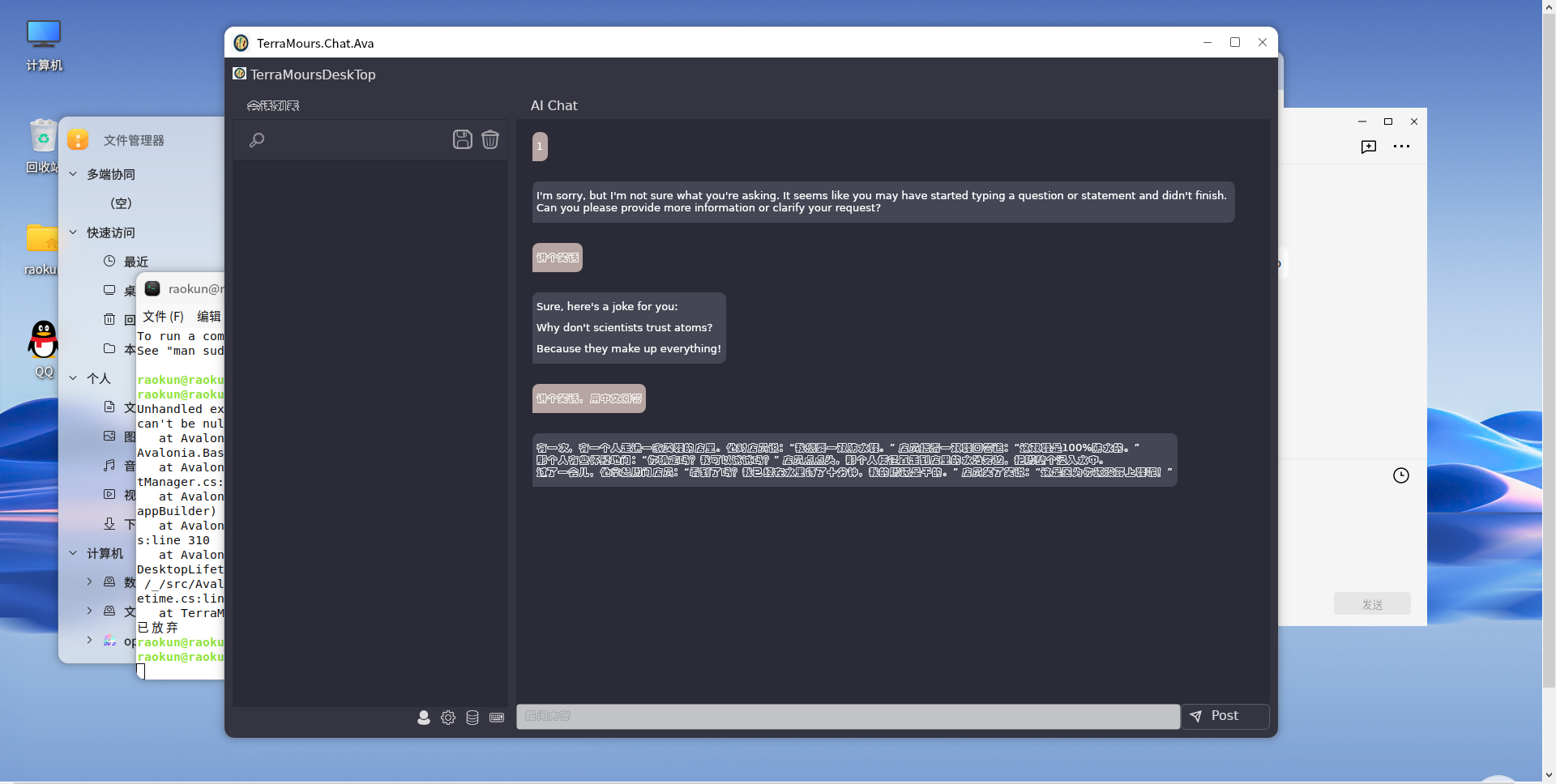Open the Computer desktop icon
The image size is (1556, 784).
pyautogui.click(x=44, y=45)
